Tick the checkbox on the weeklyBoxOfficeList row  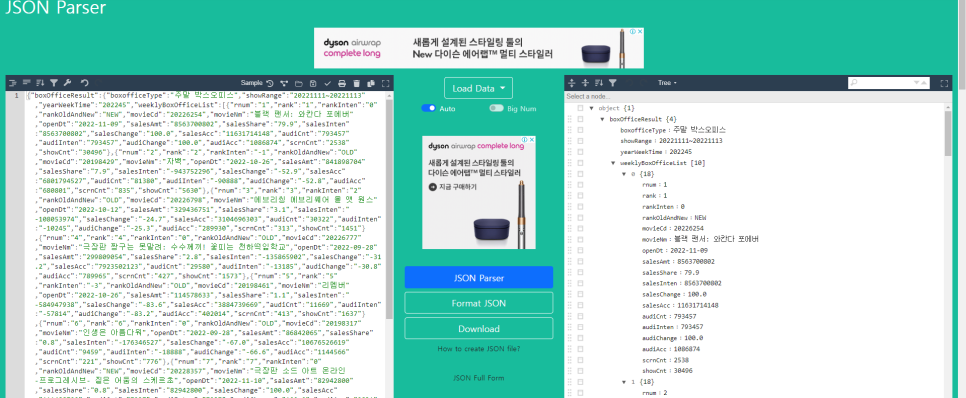tap(580, 163)
